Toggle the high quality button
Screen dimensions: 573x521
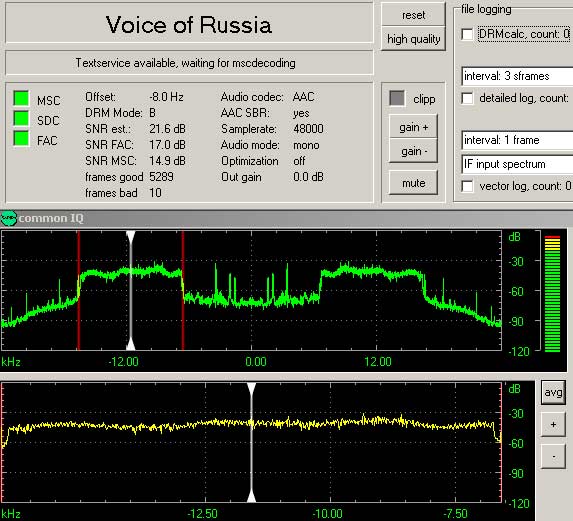[x=413, y=39]
